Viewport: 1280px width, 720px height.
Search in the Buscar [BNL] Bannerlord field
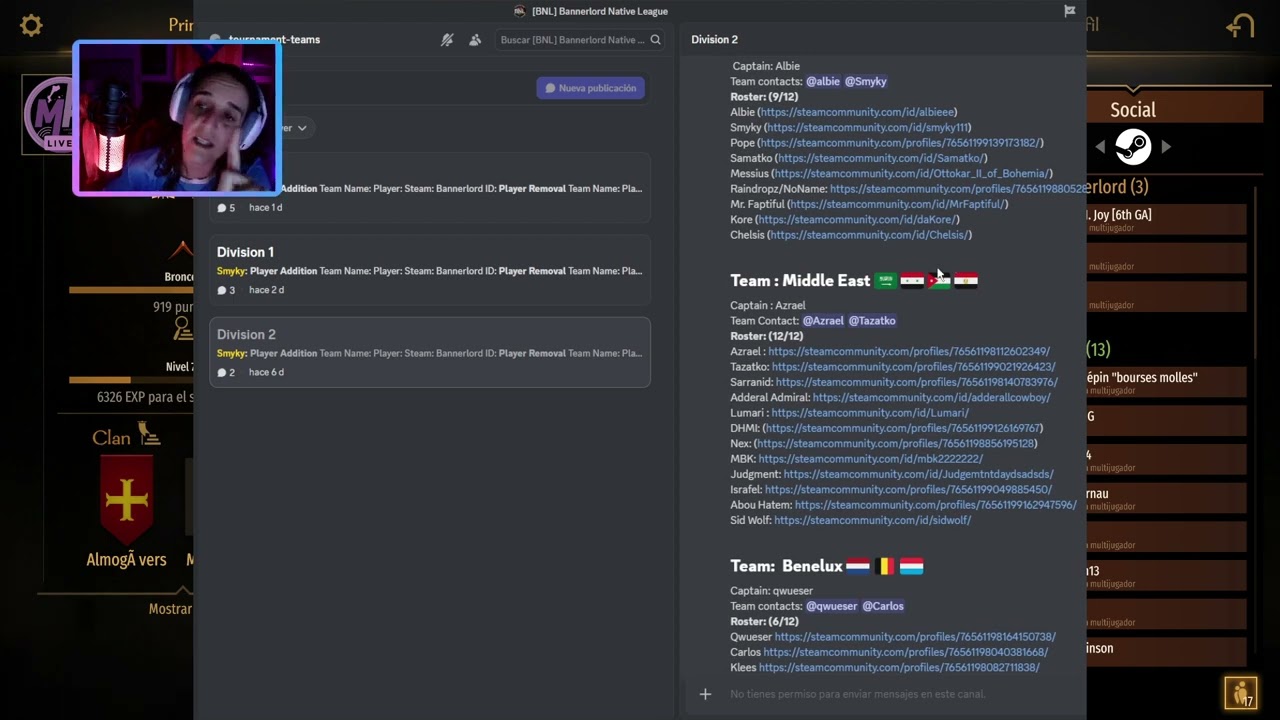[x=580, y=40]
